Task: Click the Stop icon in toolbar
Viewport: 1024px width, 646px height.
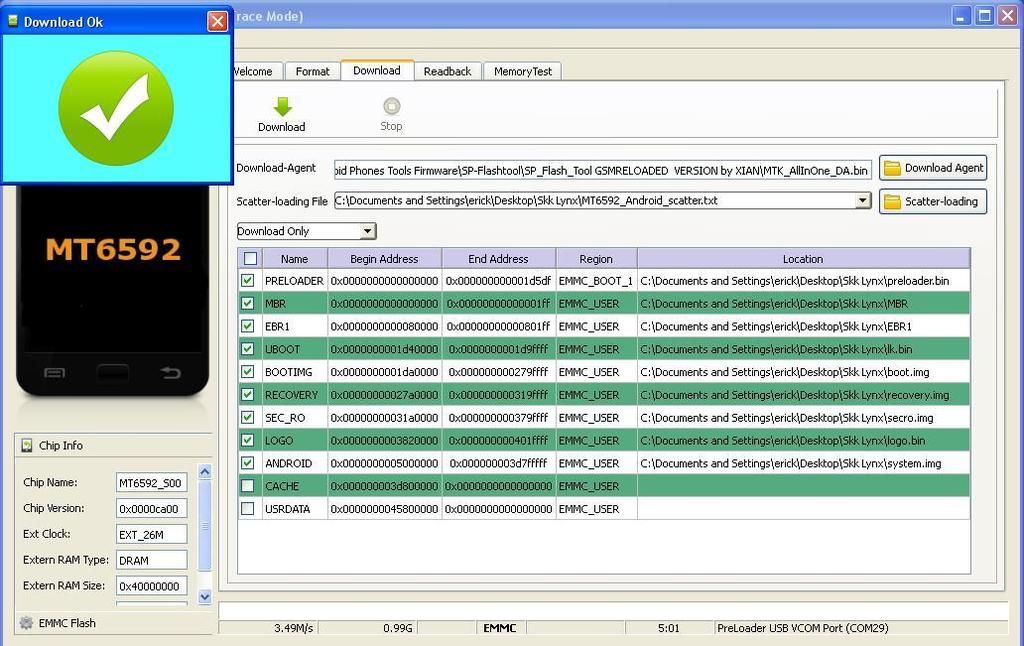Action: click(x=391, y=106)
